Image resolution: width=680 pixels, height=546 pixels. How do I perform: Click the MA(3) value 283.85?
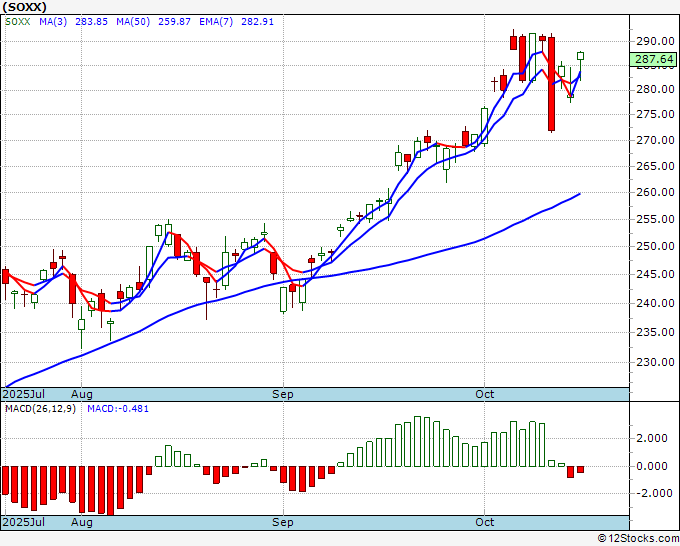pos(92,22)
